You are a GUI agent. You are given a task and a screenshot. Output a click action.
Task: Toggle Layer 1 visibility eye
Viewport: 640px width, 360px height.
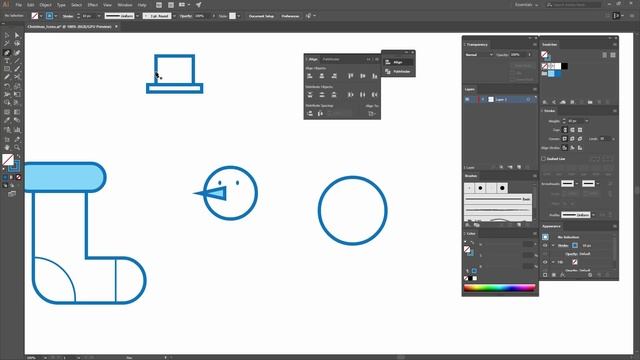(467, 99)
